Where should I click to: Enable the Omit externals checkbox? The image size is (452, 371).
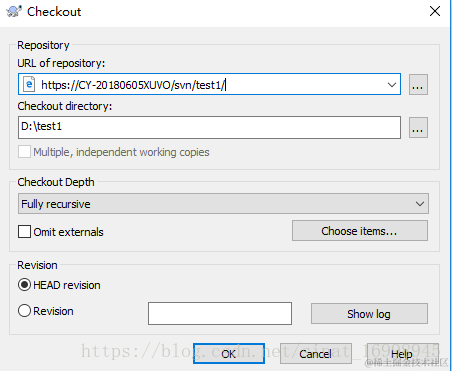pos(24,232)
